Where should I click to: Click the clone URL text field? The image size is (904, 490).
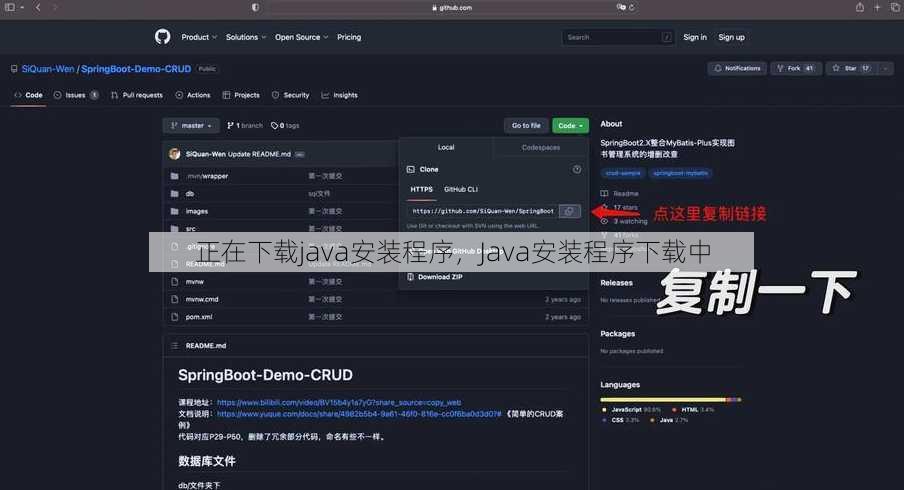pos(483,211)
